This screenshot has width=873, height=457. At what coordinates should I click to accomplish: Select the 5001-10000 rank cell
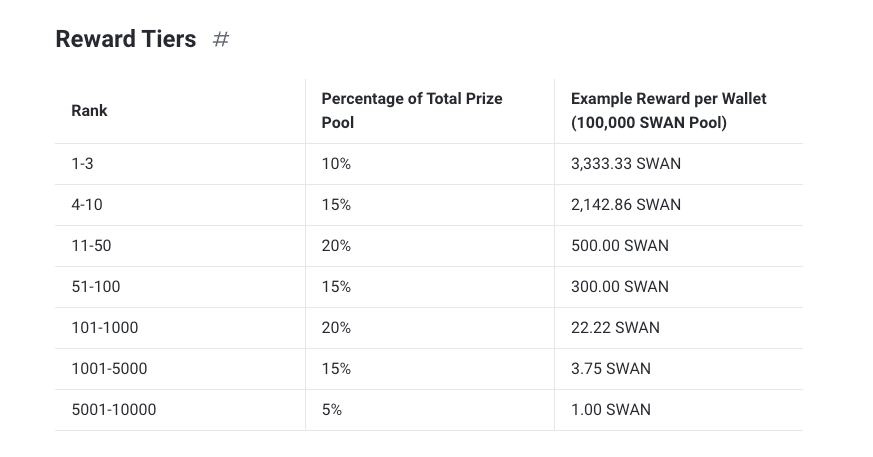click(x=114, y=410)
